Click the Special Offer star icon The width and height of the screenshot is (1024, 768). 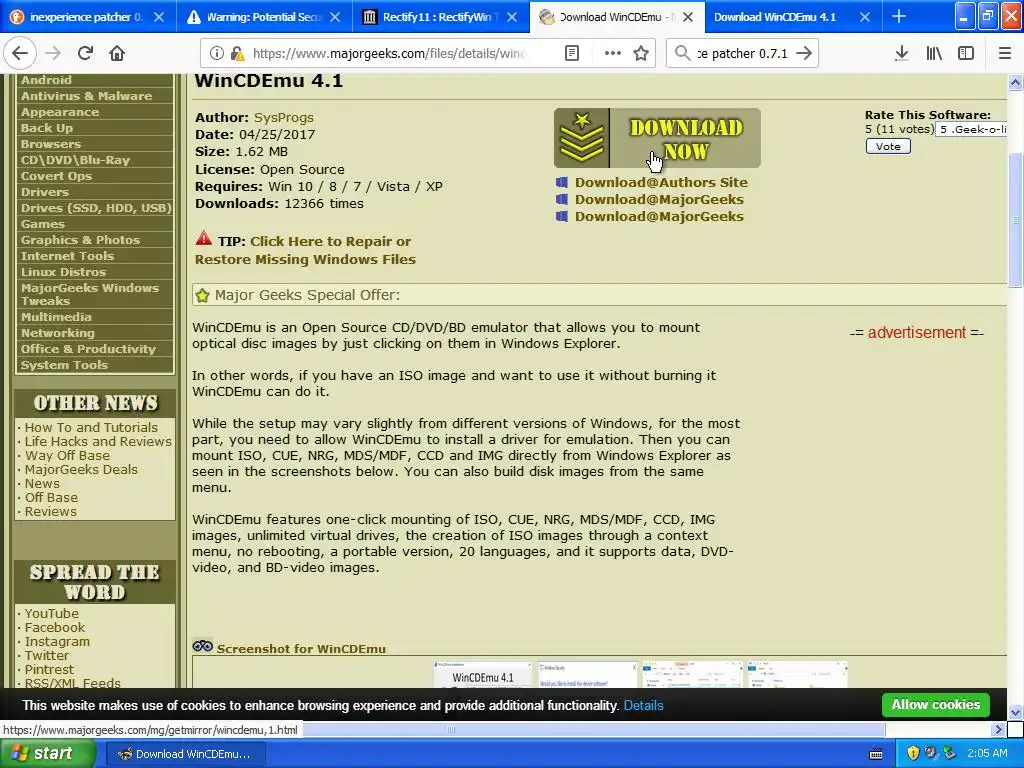pyautogui.click(x=202, y=295)
